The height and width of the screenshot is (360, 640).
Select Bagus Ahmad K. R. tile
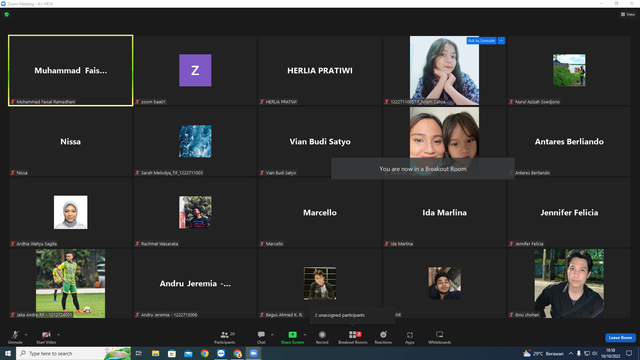(320, 283)
